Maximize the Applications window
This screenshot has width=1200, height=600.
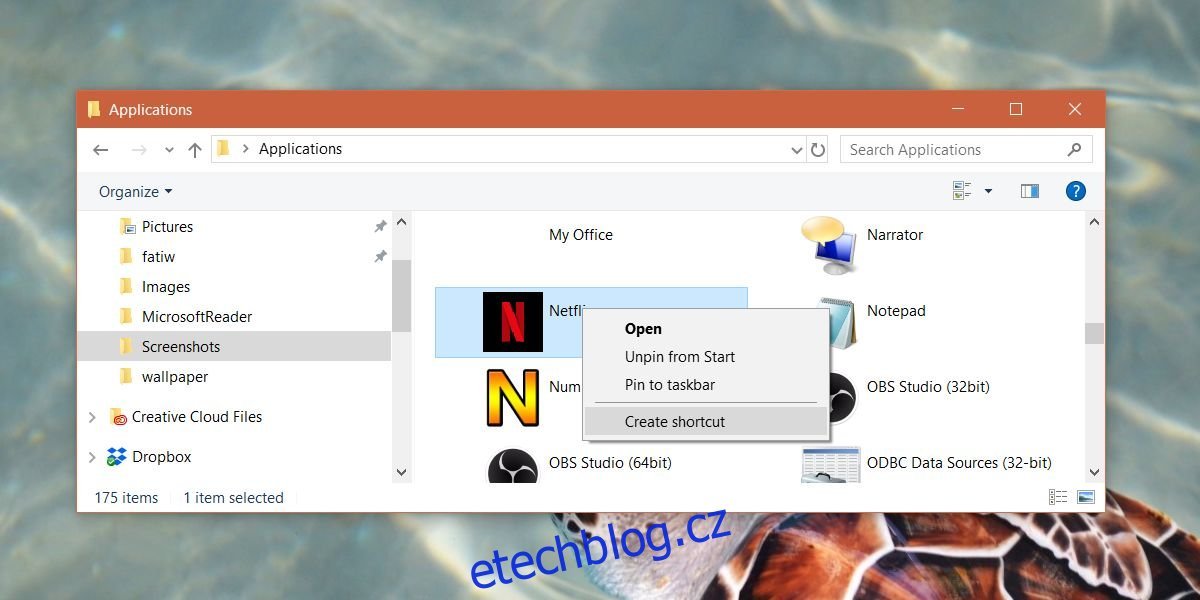pyautogui.click(x=1016, y=109)
